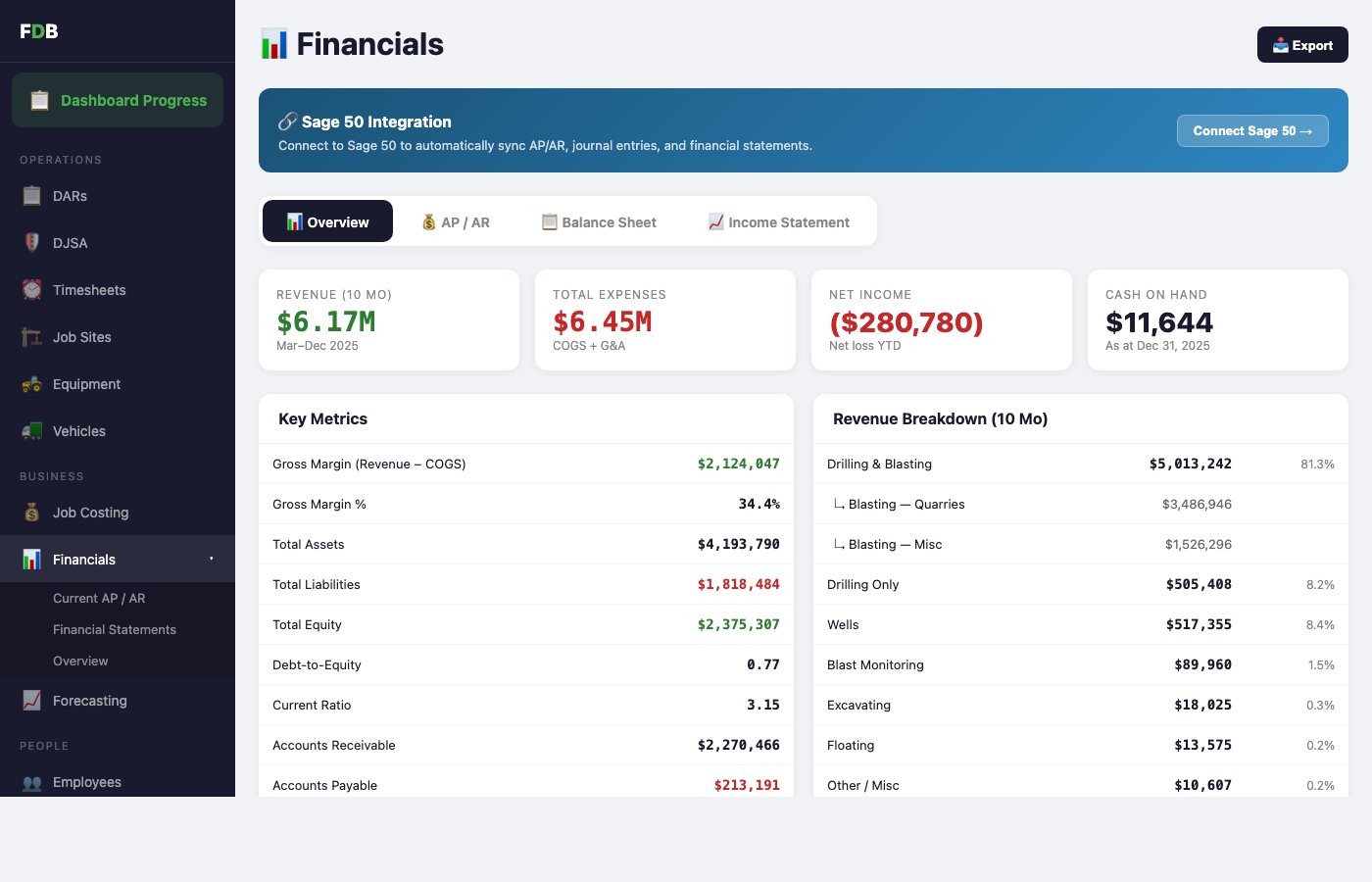Switch to the AP / AR tab
The height and width of the screenshot is (882, 1372).
pos(455,221)
